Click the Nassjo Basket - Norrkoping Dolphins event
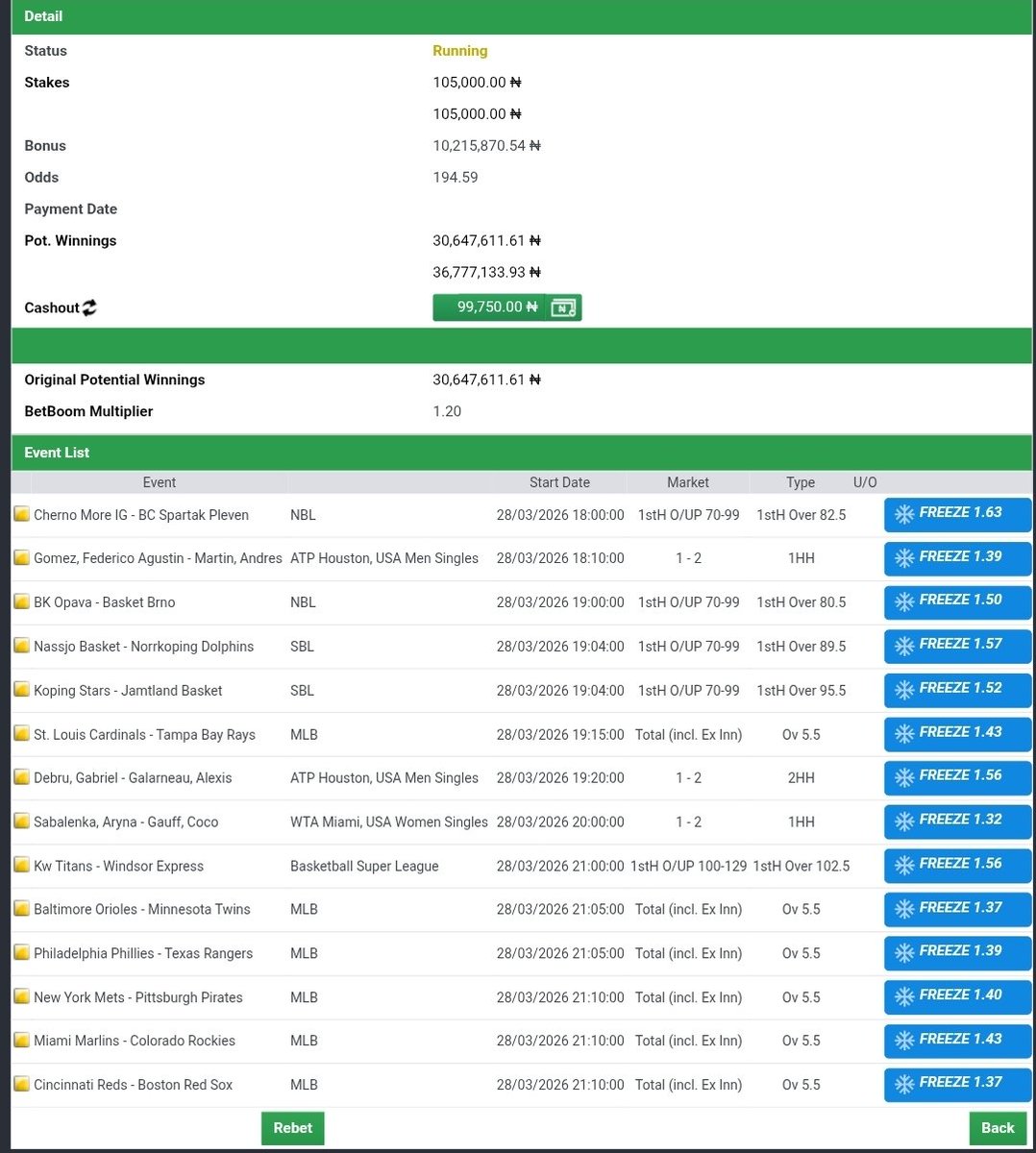This screenshot has width=1036, height=1153. click(x=144, y=646)
